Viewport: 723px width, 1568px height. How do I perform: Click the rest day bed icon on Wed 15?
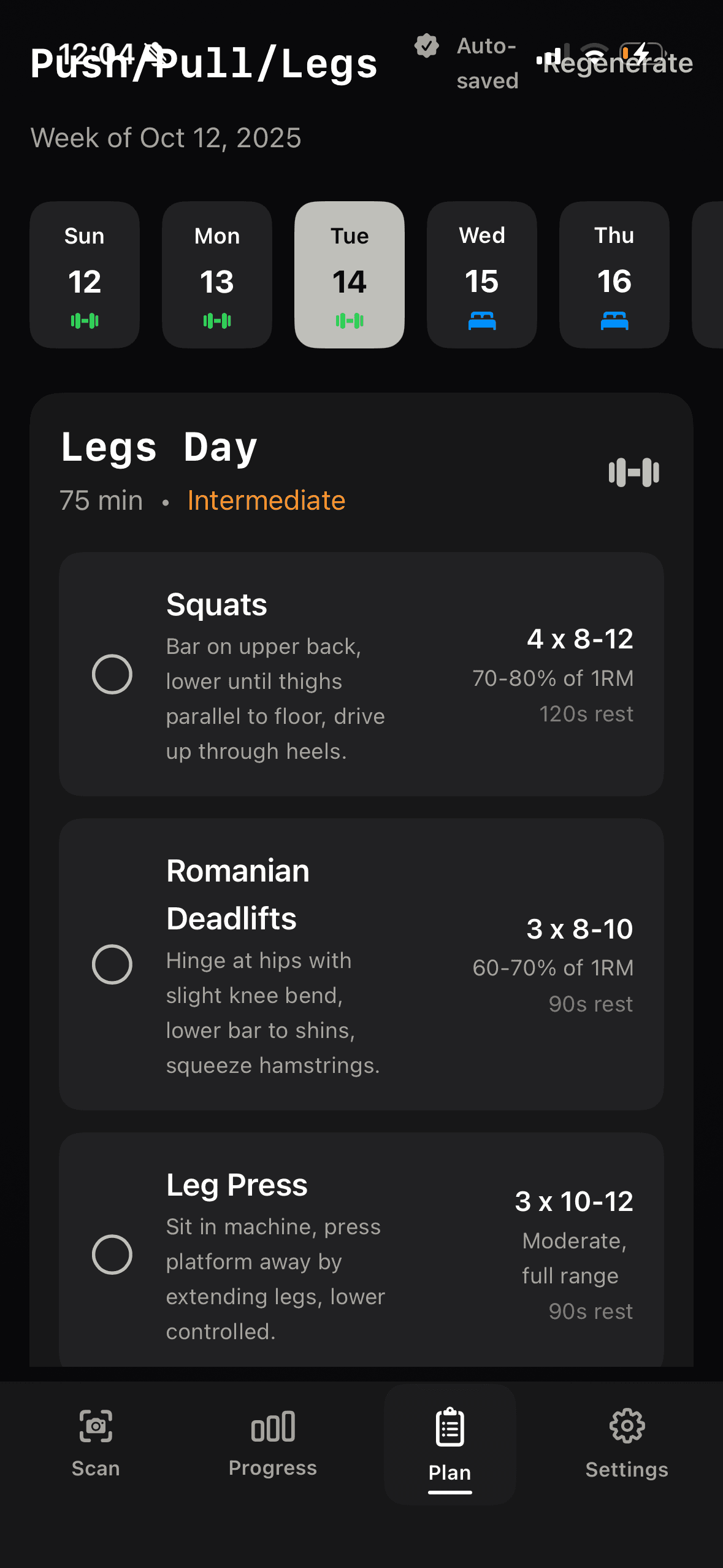481,320
